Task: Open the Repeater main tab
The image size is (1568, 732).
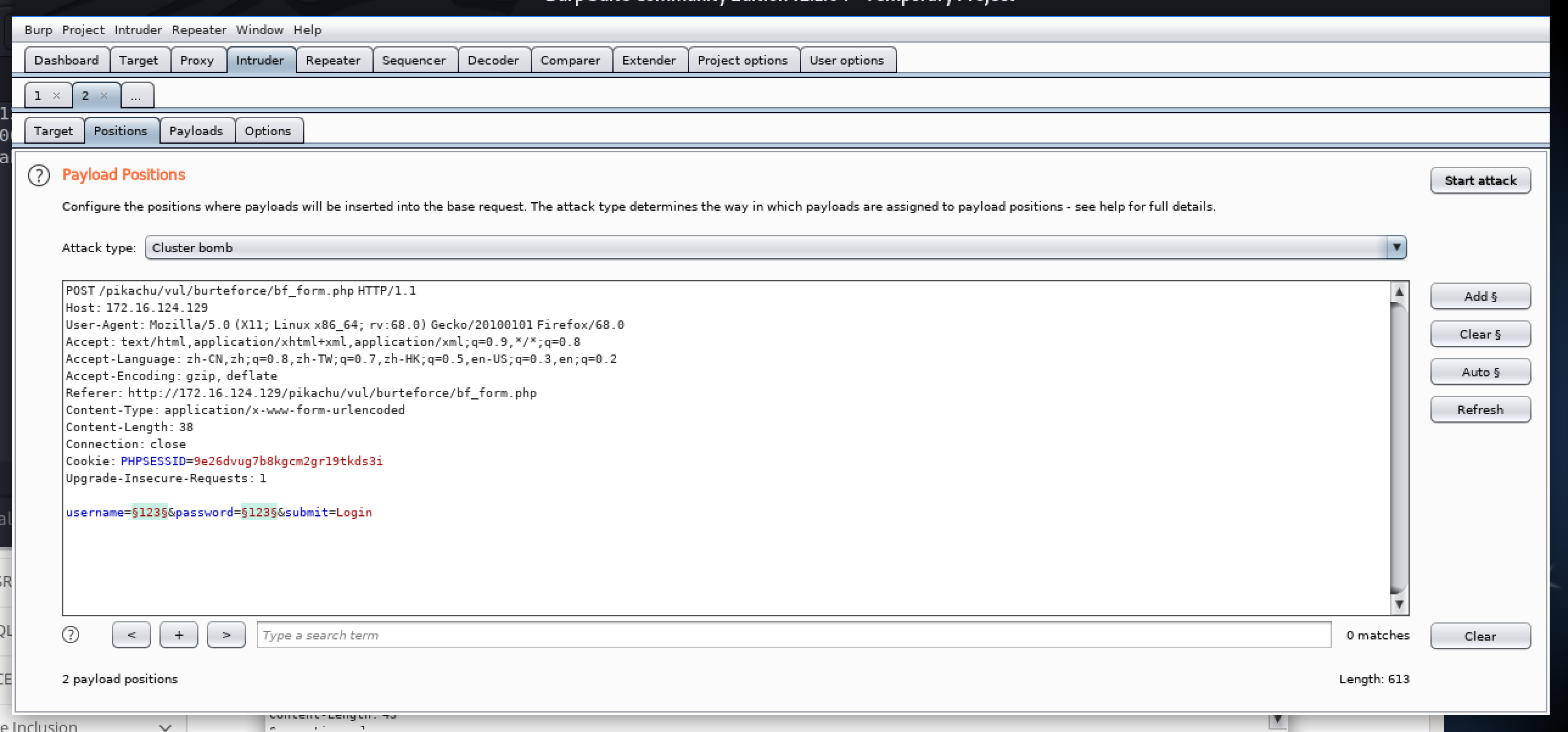Action: click(333, 60)
